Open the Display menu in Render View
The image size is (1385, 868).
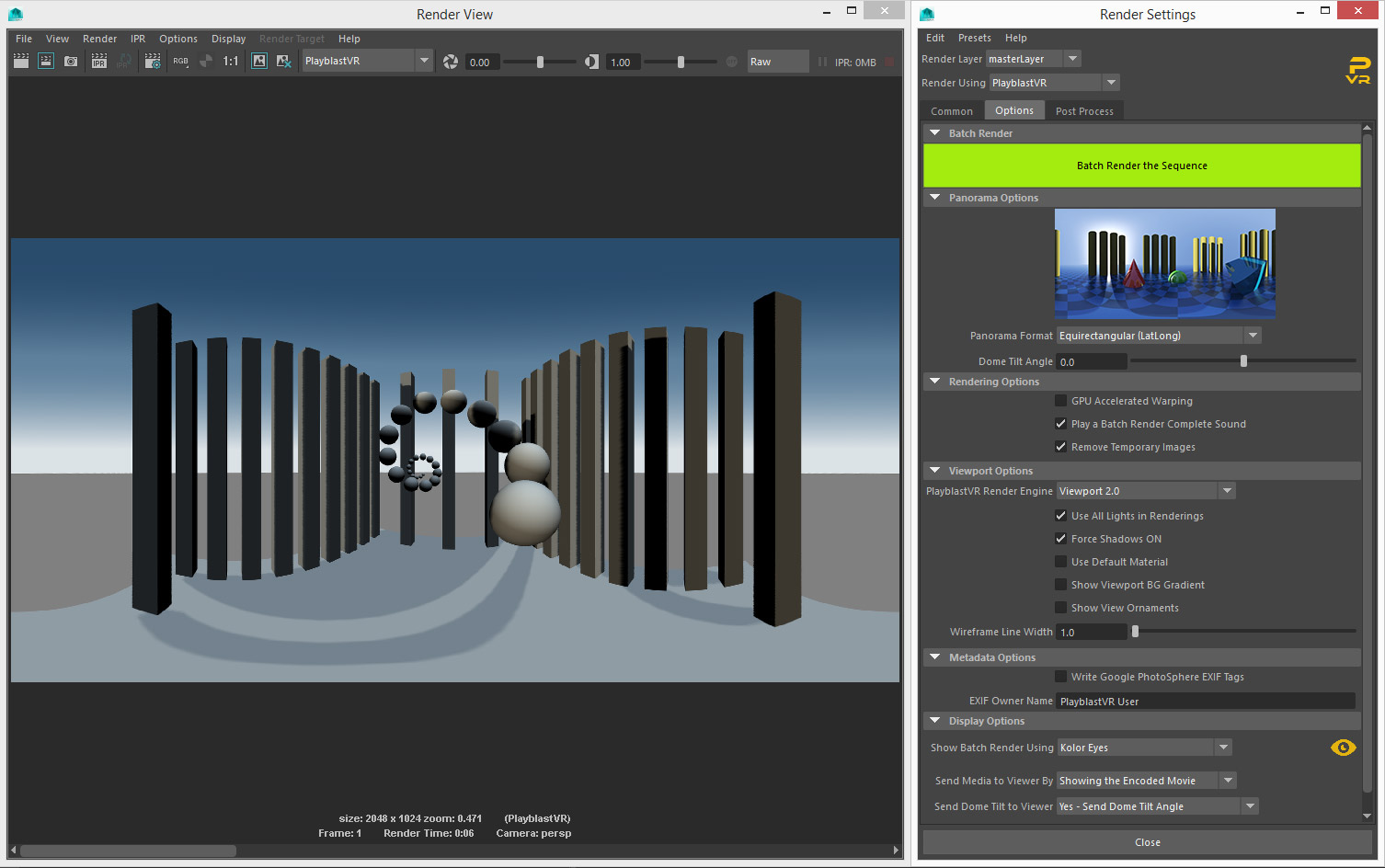point(228,39)
